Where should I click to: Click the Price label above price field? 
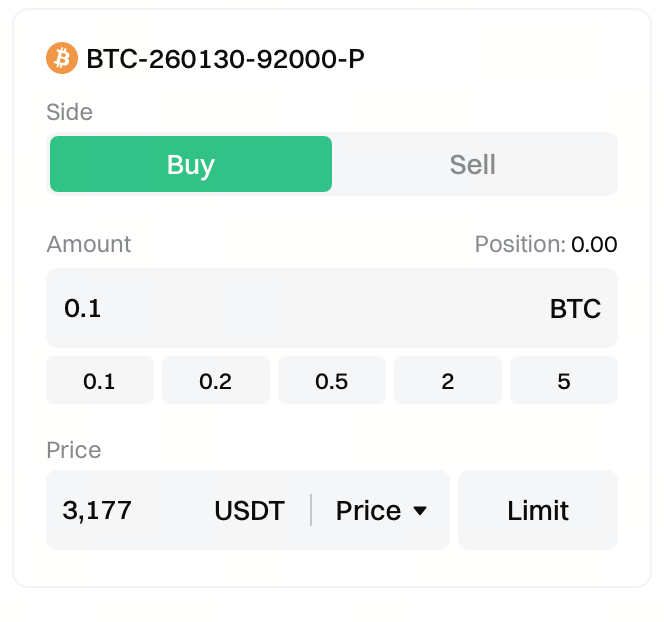[x=74, y=449]
